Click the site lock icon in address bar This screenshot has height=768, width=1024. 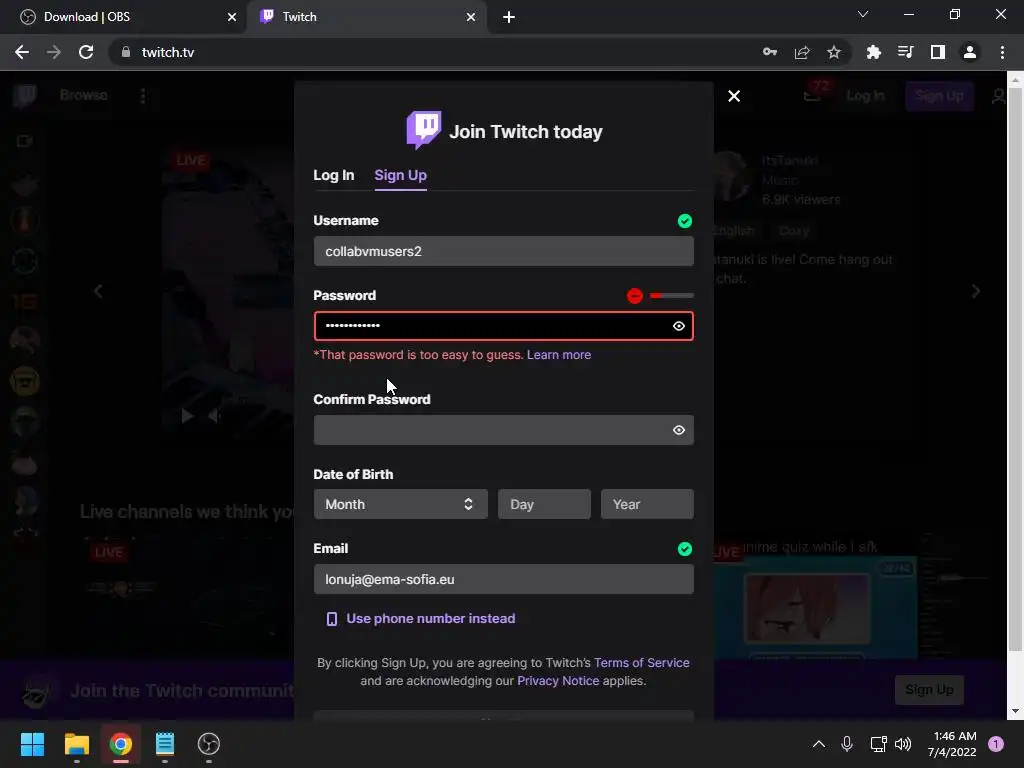[126, 52]
